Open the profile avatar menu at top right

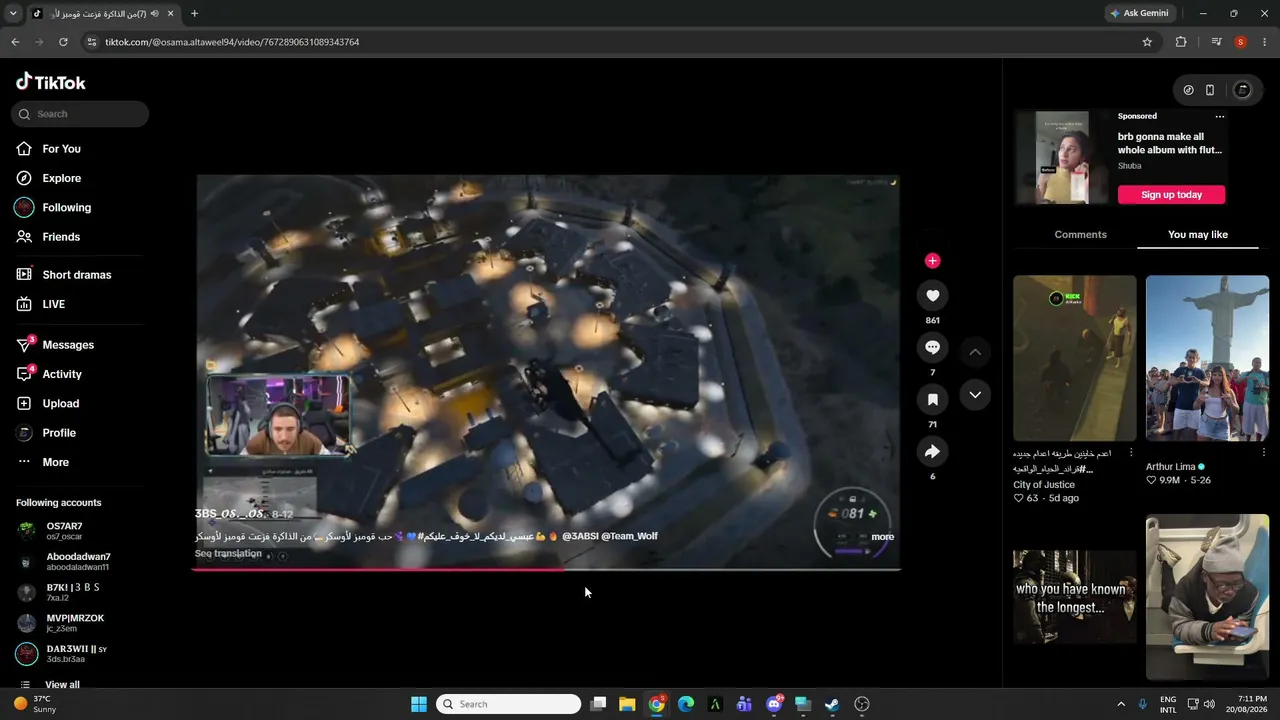point(1243,90)
